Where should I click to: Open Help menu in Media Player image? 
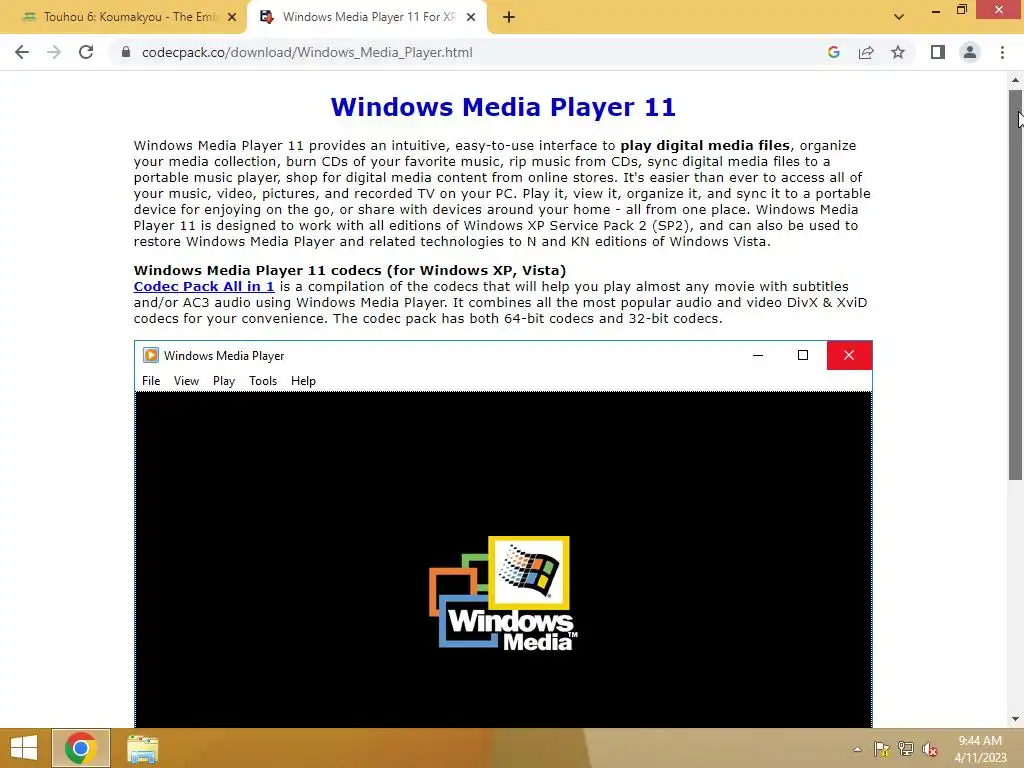click(303, 381)
